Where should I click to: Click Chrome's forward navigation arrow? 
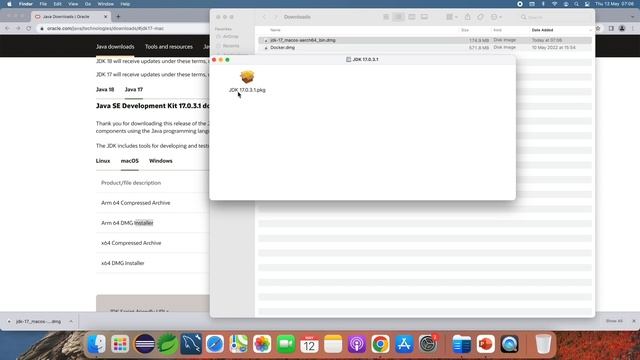click(18, 28)
